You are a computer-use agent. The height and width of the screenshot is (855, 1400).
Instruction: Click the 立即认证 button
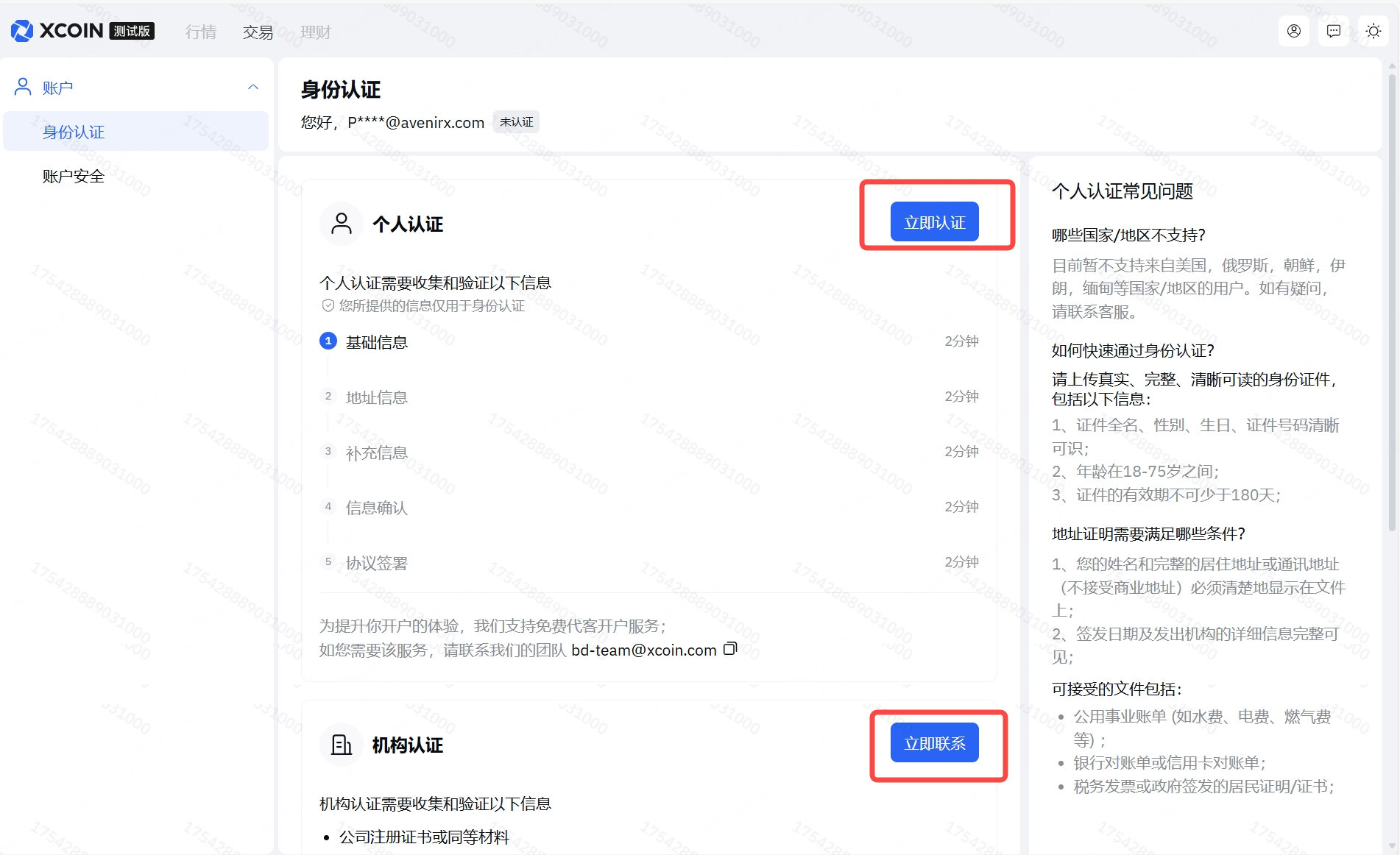click(934, 221)
